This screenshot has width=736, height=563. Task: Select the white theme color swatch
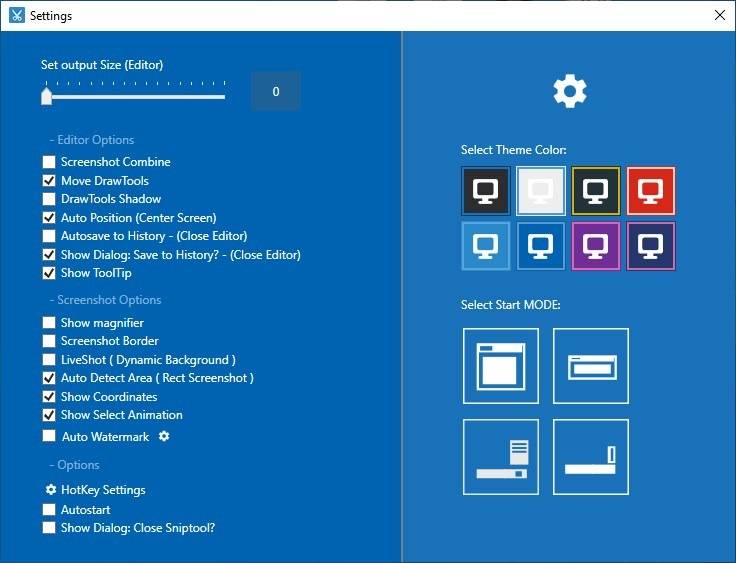541,191
